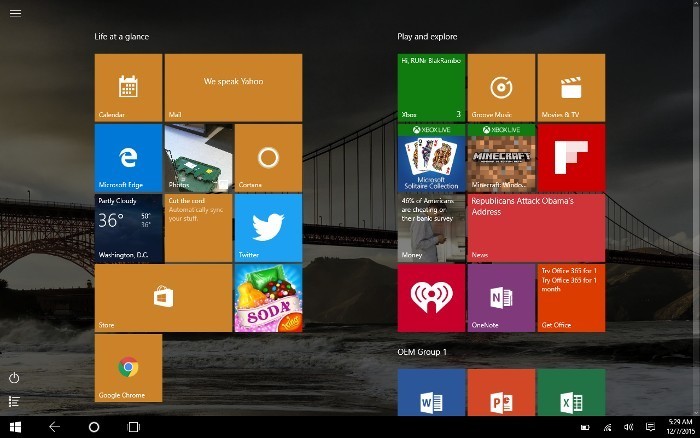Open the Photos tile
700x438 pixels.
[x=199, y=158]
